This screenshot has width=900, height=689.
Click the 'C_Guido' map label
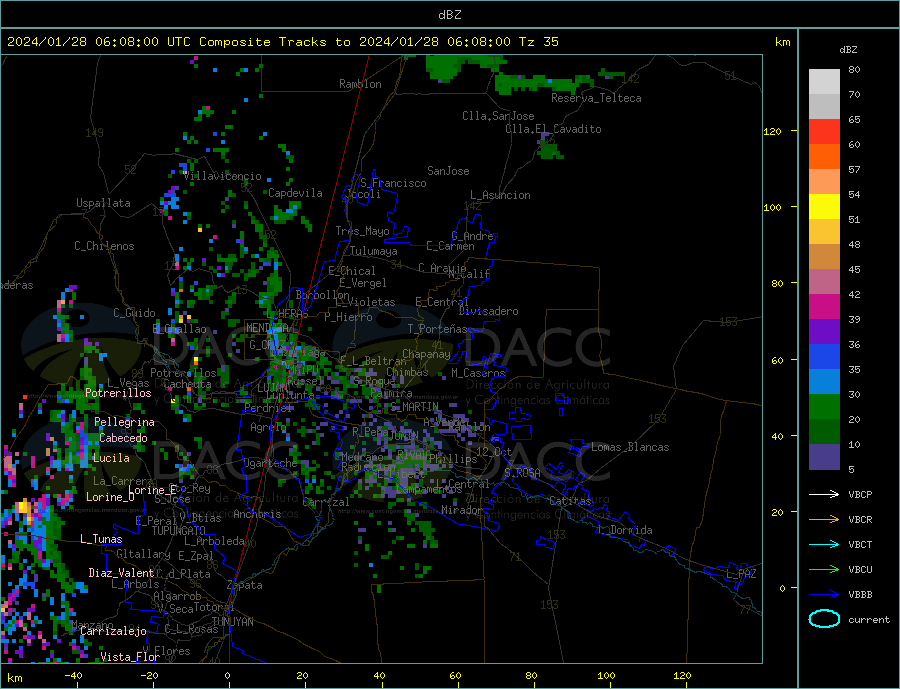134,313
